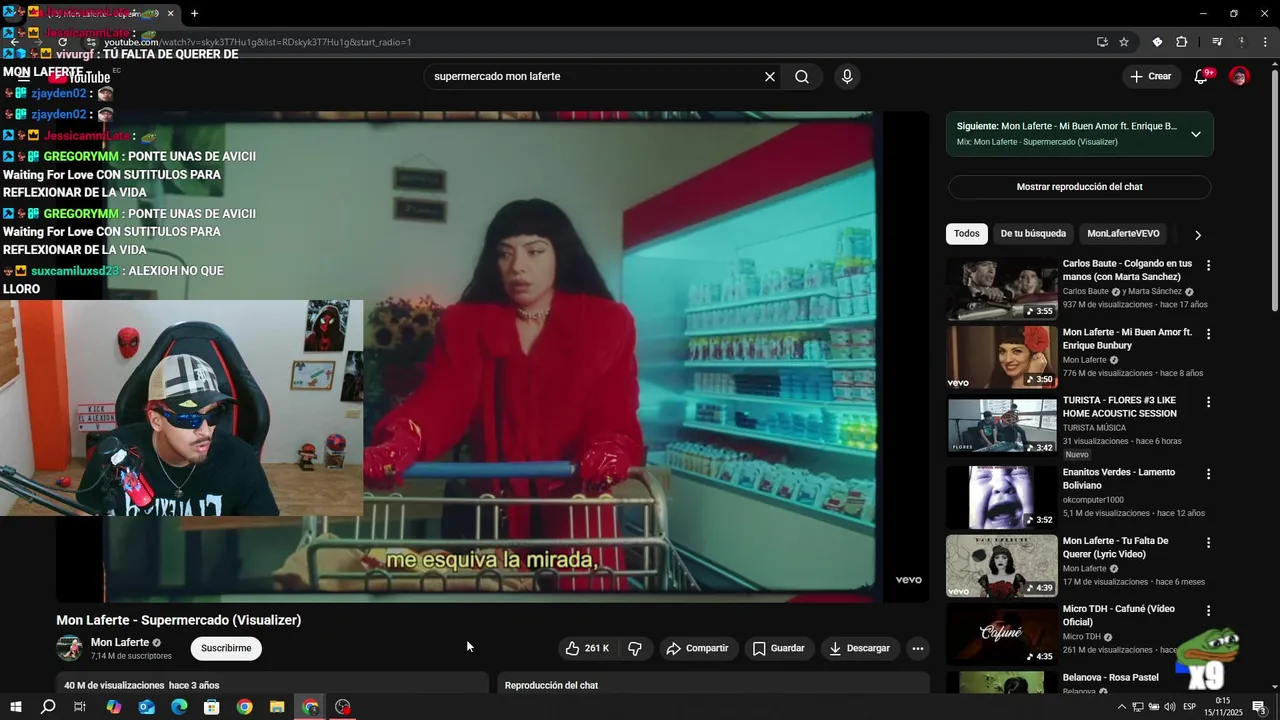Image resolution: width=1280 pixels, height=720 pixels.
Task: Open more actions menu below the video
Action: (x=917, y=648)
